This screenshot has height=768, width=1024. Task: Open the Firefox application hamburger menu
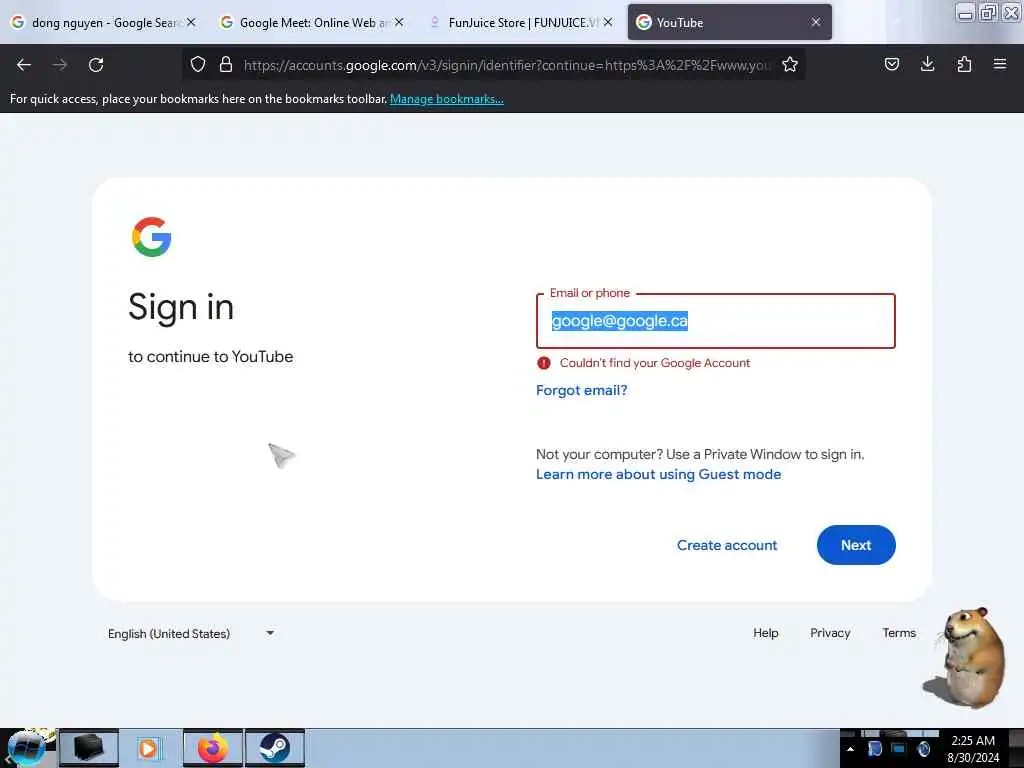[1000, 64]
